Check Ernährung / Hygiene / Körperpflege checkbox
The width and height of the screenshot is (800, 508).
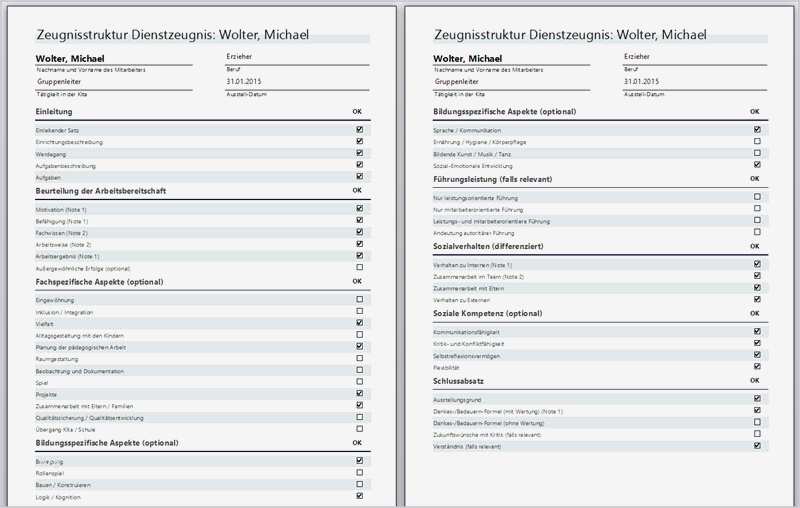point(757,141)
